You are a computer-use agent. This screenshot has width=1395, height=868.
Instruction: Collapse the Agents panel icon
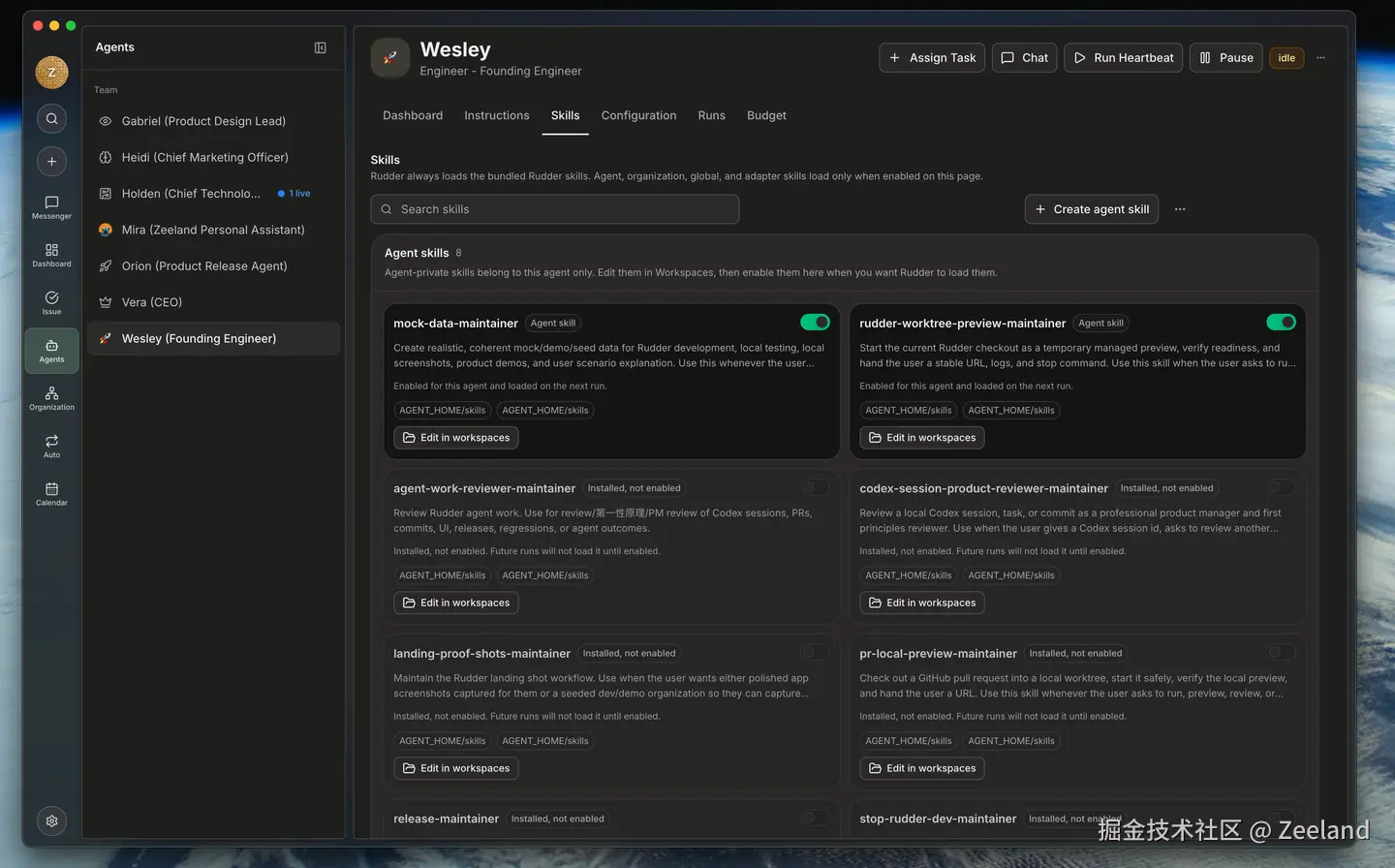click(x=321, y=47)
